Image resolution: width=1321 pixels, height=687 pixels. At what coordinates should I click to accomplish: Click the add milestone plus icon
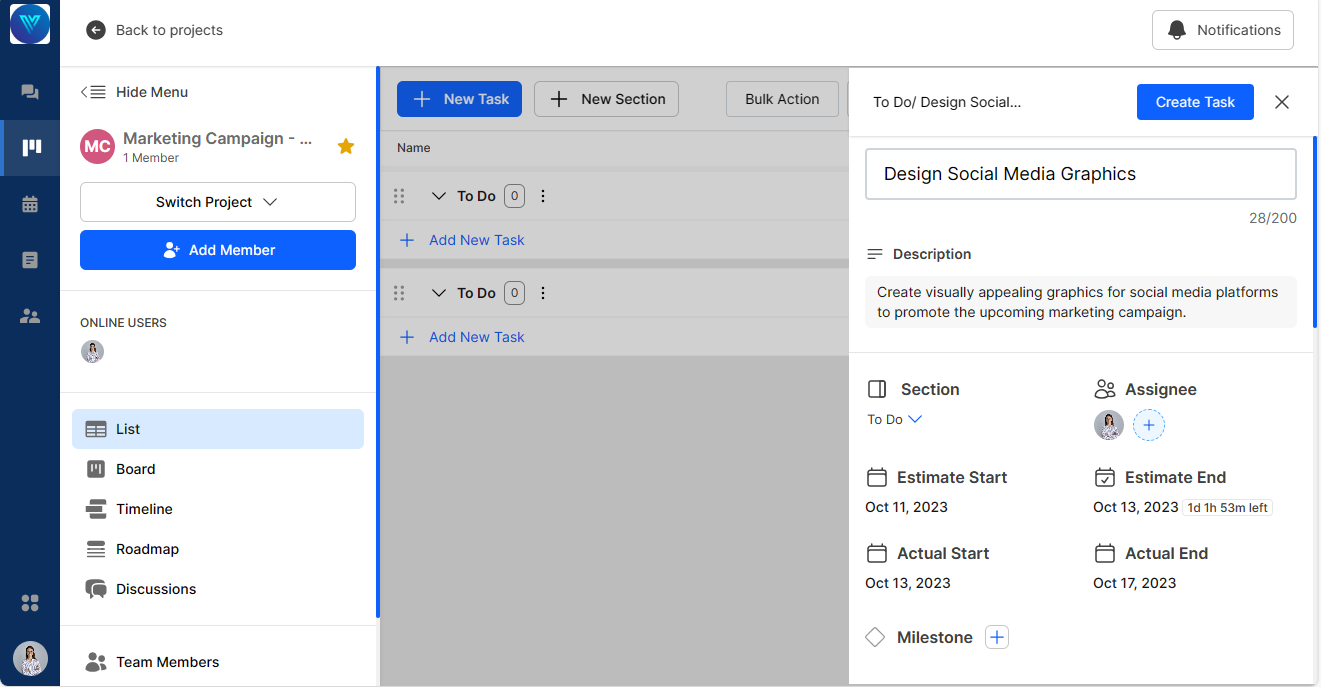coord(997,637)
